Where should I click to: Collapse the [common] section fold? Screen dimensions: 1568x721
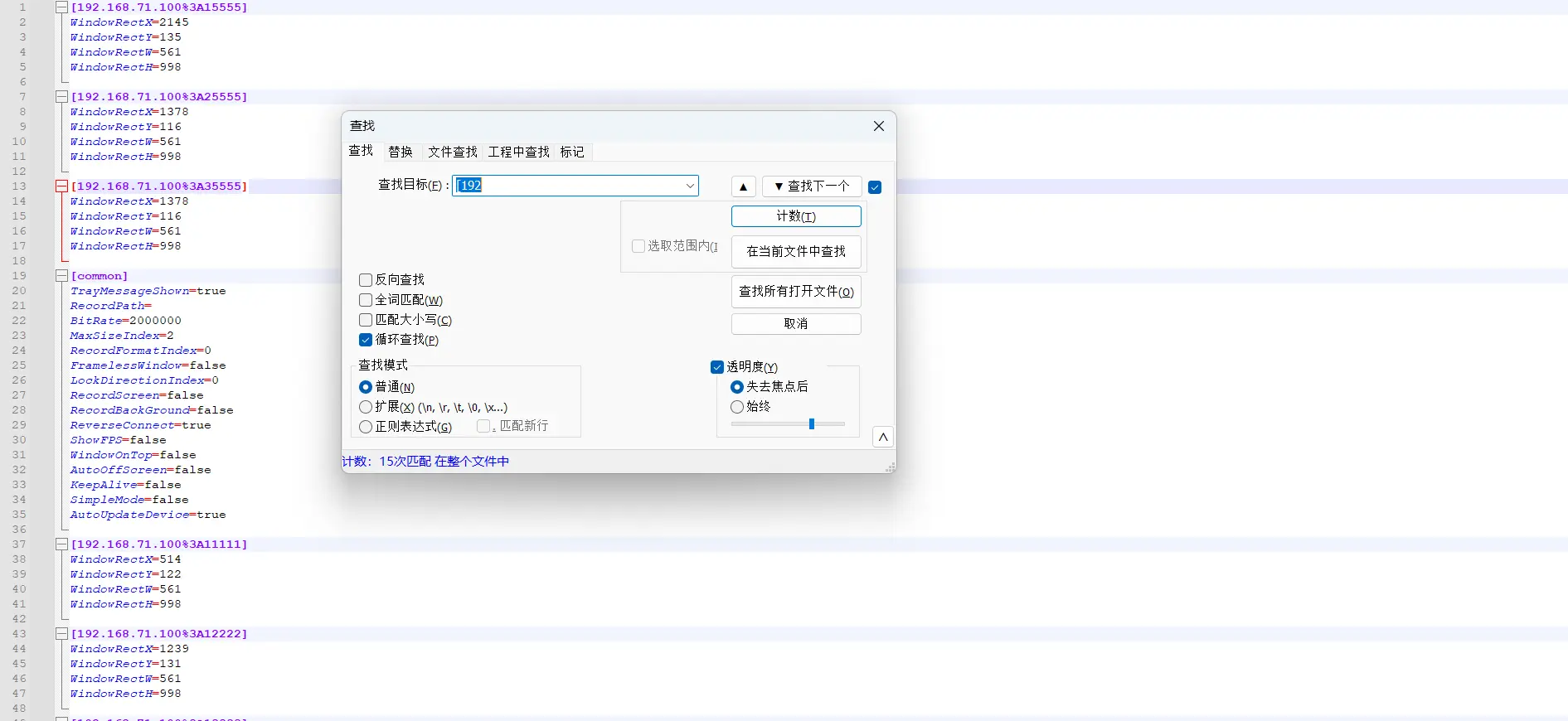pyautogui.click(x=61, y=275)
